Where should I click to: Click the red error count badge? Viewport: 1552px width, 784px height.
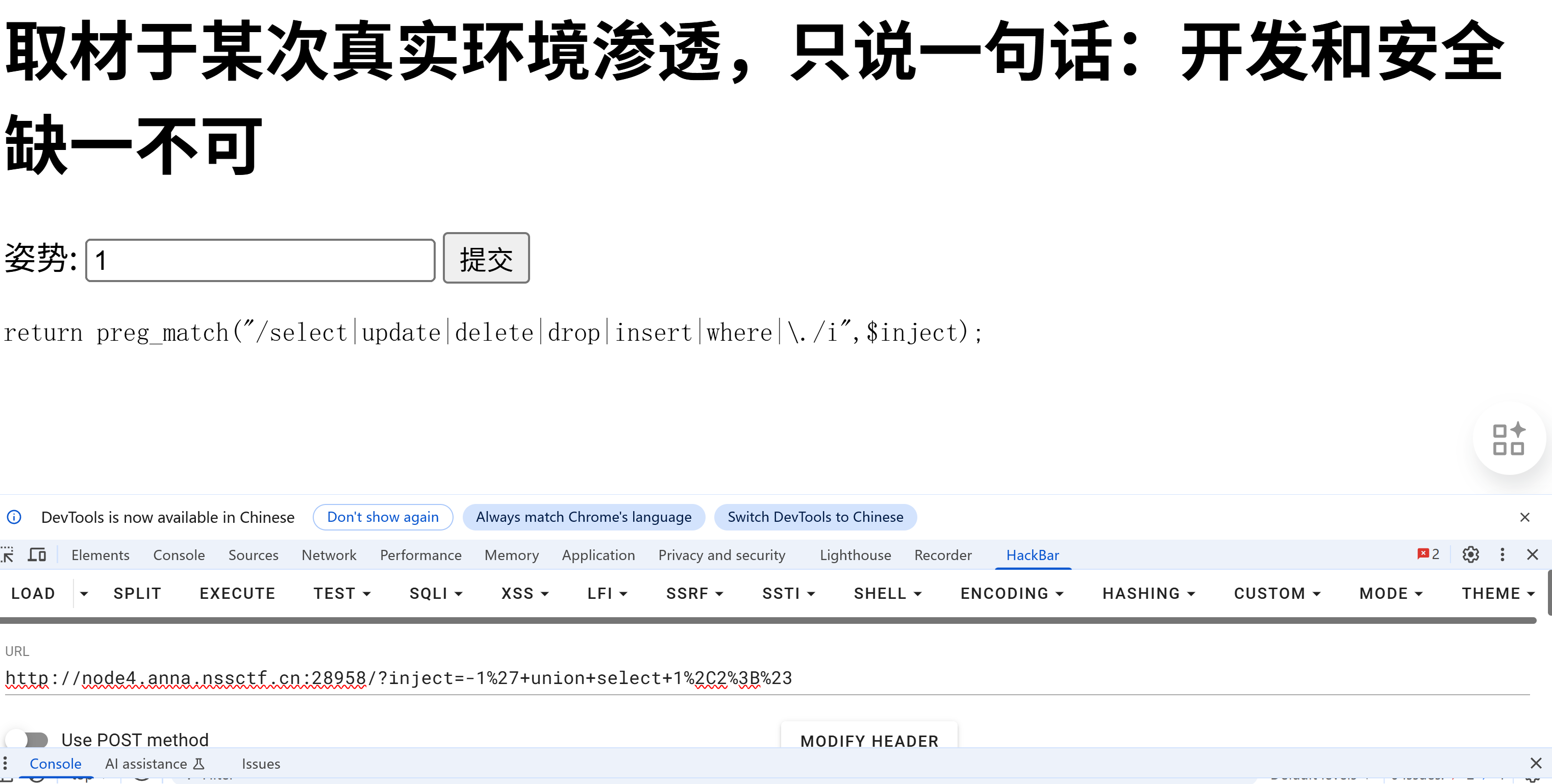click(1428, 554)
